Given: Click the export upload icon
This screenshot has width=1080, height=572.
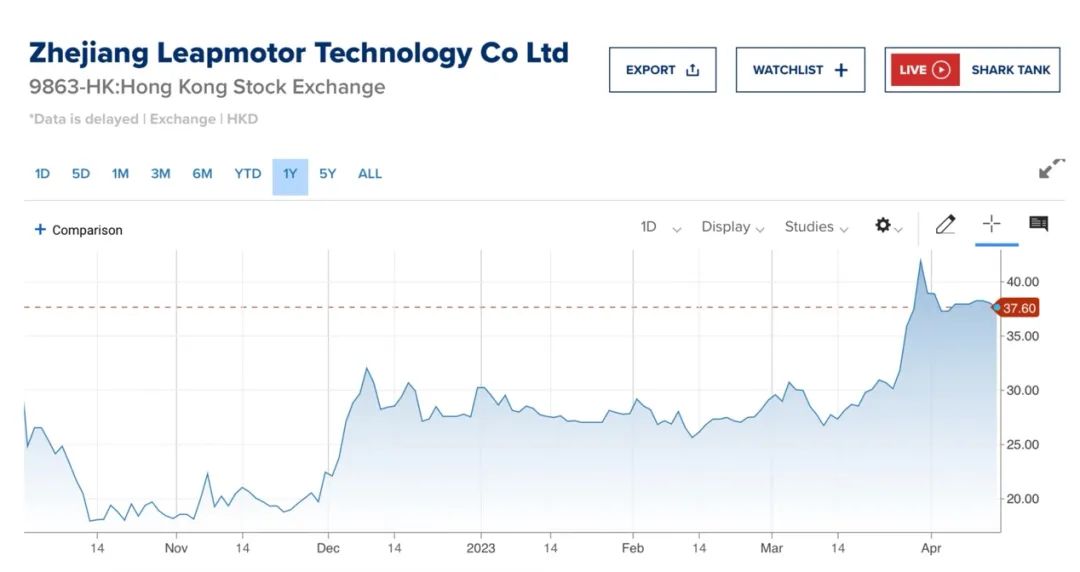Looking at the screenshot, I should pos(692,70).
